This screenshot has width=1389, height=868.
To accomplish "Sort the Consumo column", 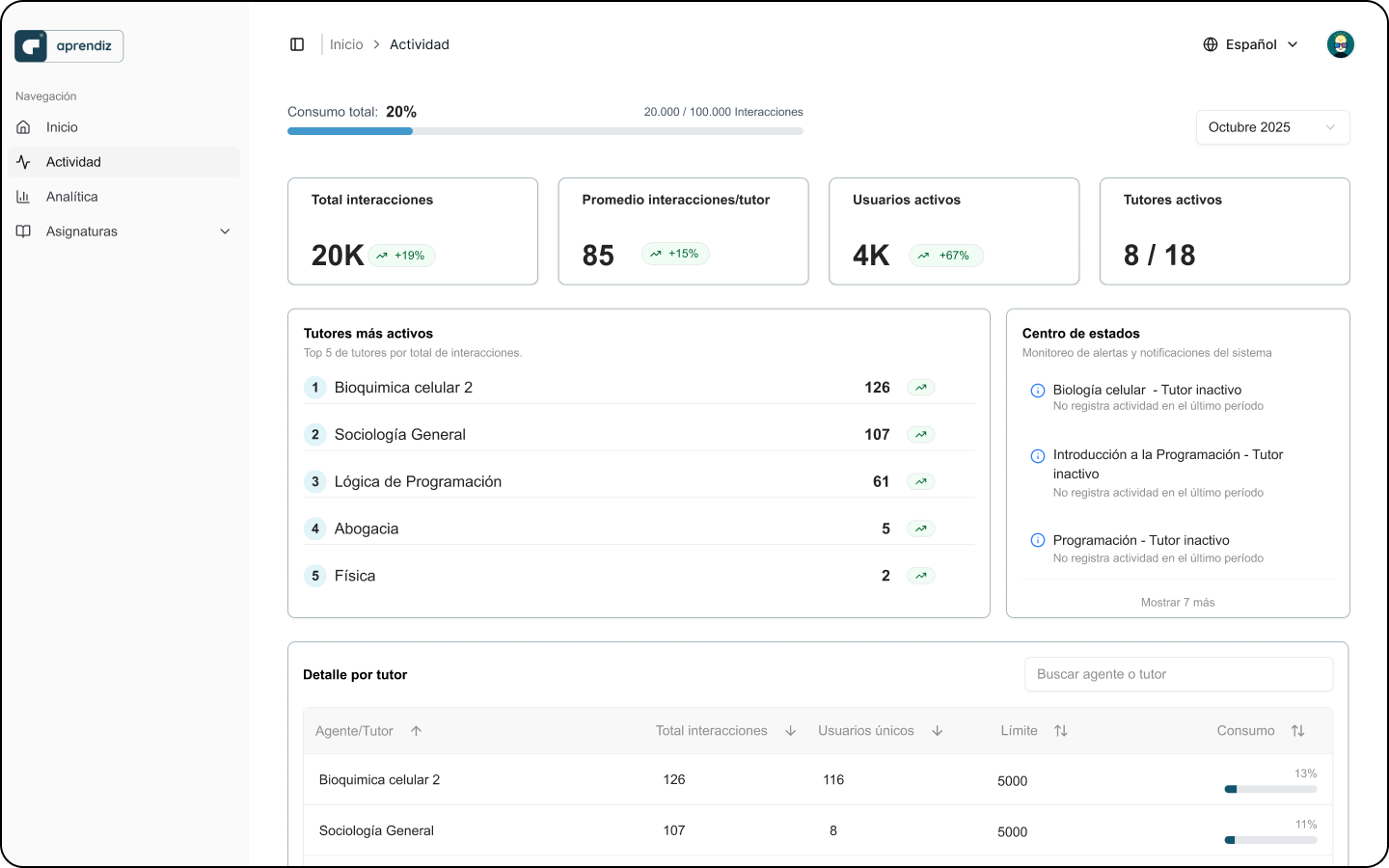I will click(x=1297, y=731).
